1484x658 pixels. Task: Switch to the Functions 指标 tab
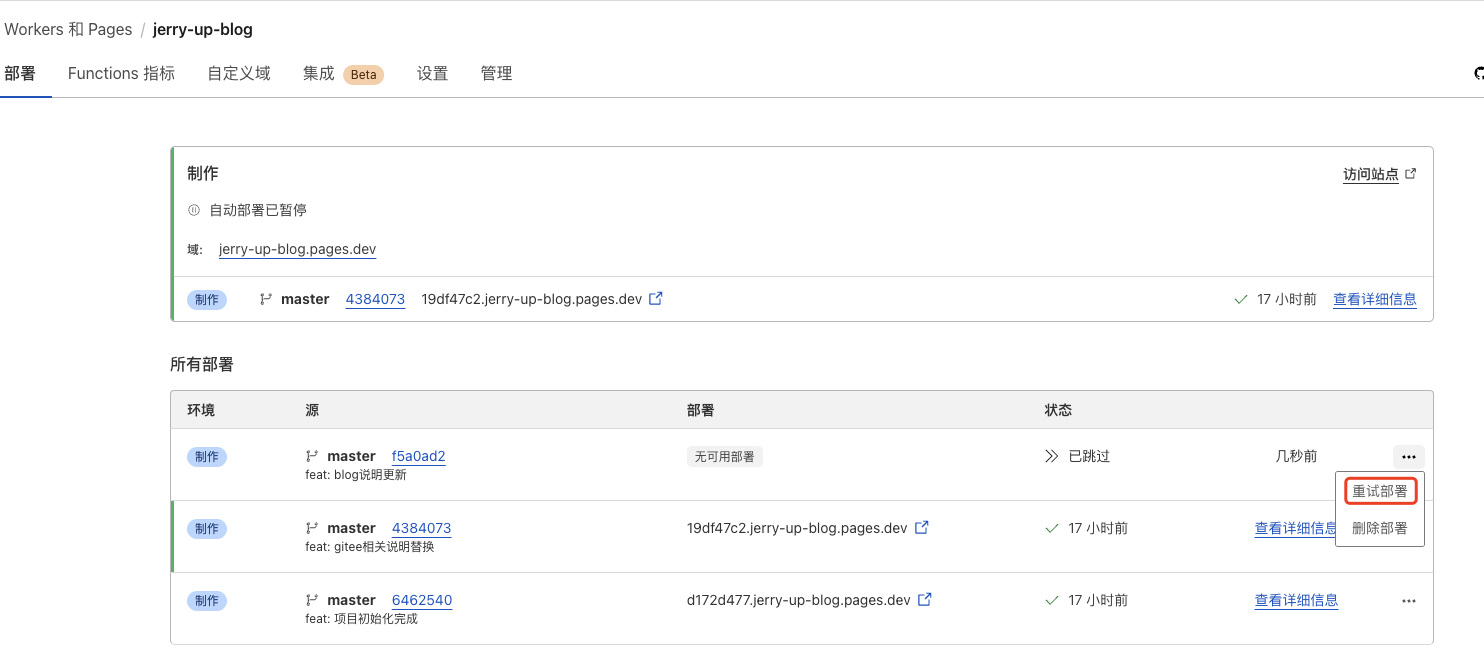(x=121, y=74)
